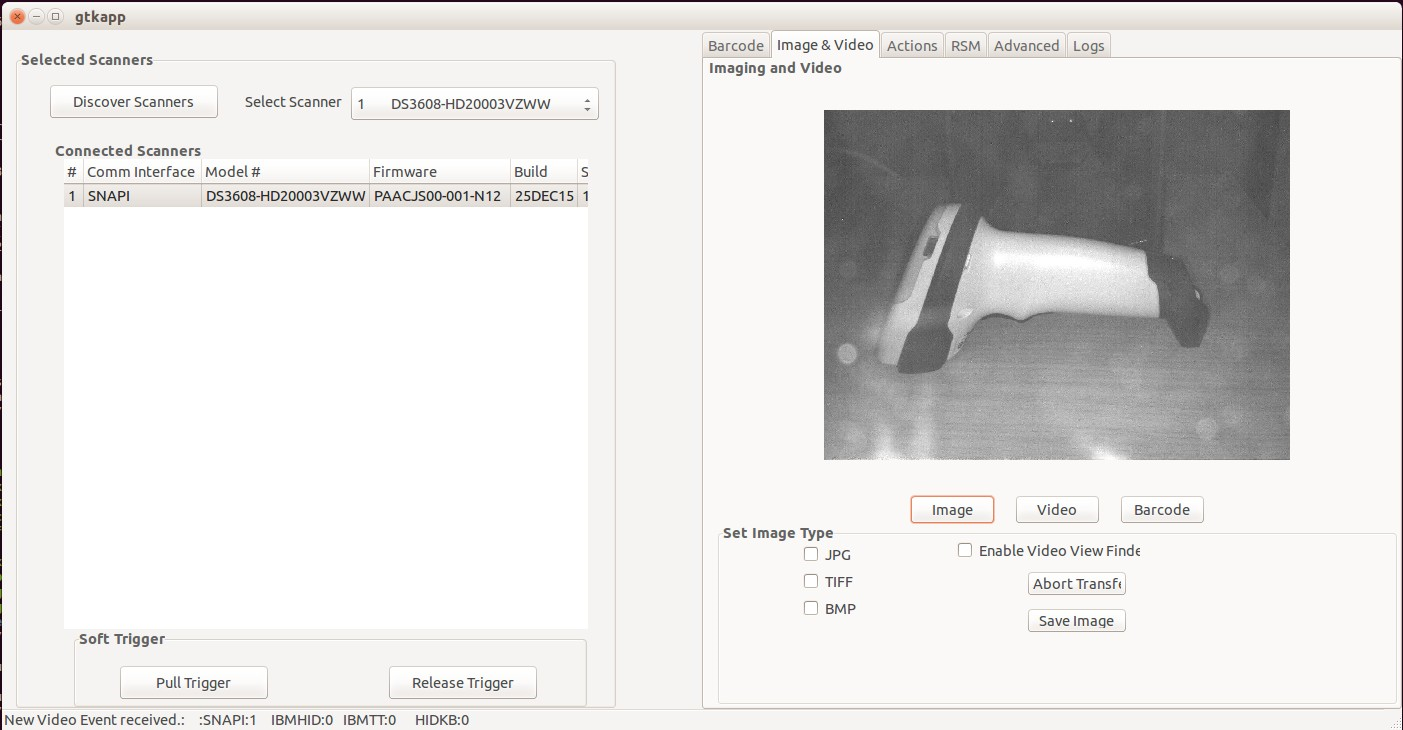The image size is (1403, 730).
Task: Click the Video capture button
Action: coord(1056,510)
